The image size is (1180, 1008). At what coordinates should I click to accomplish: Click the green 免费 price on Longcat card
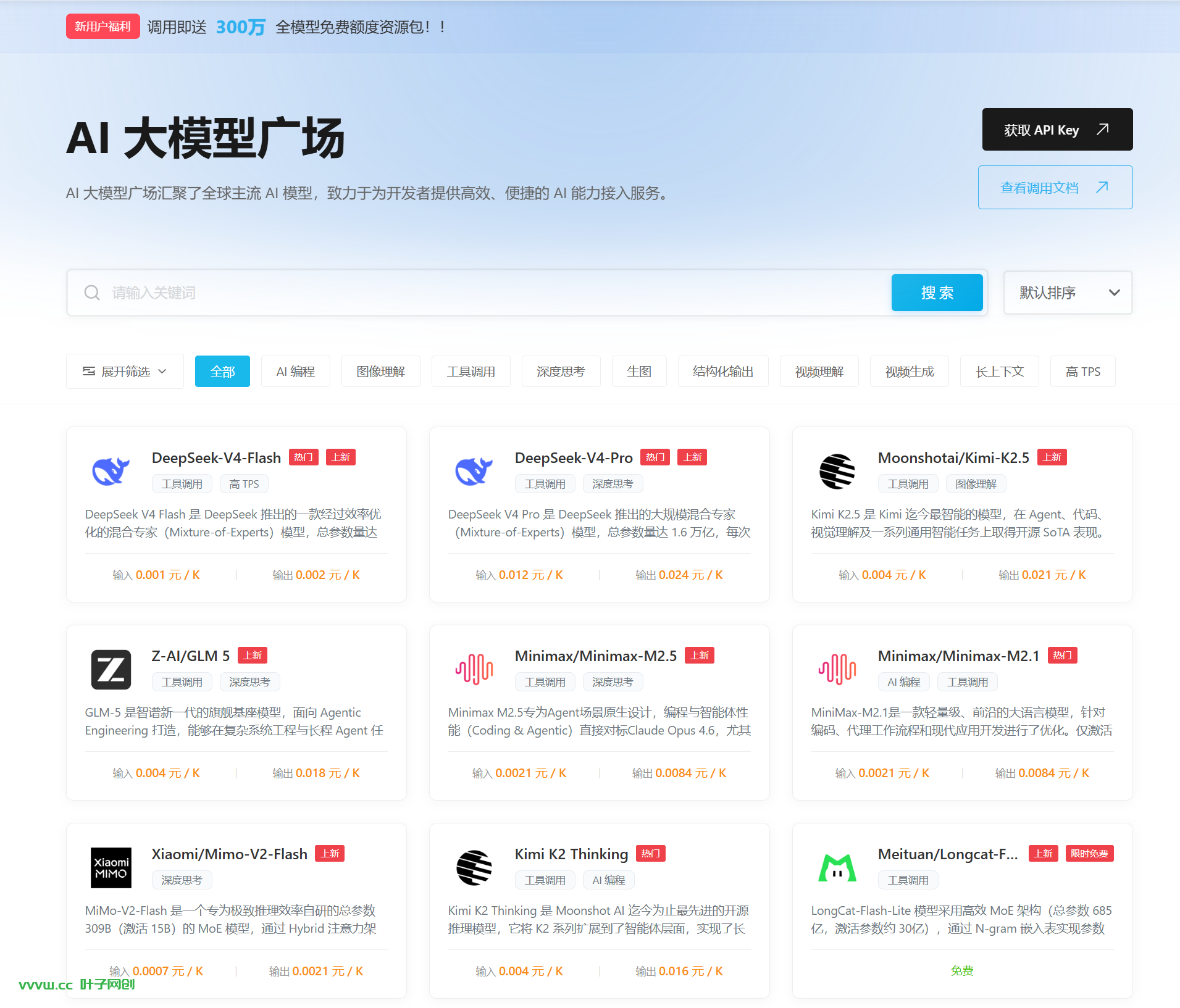(962, 971)
